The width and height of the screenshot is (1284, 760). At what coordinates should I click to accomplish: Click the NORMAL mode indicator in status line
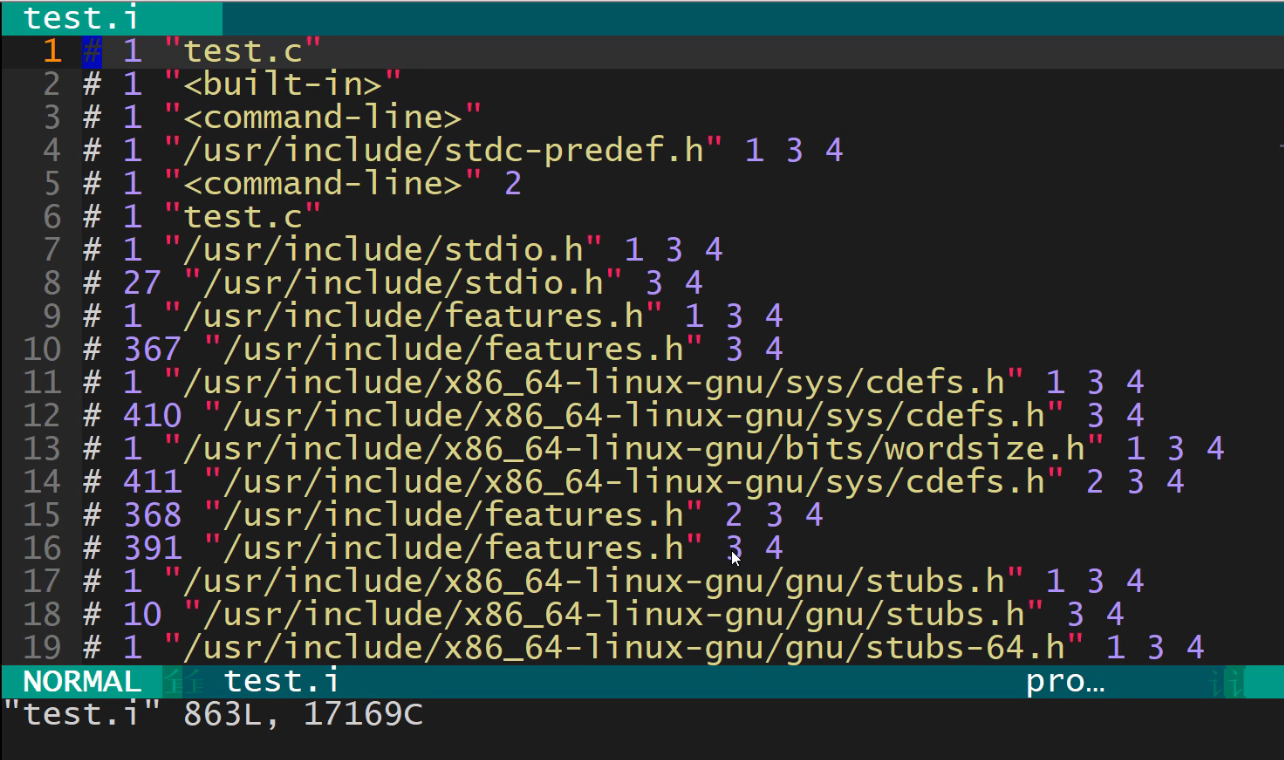[x=83, y=682]
